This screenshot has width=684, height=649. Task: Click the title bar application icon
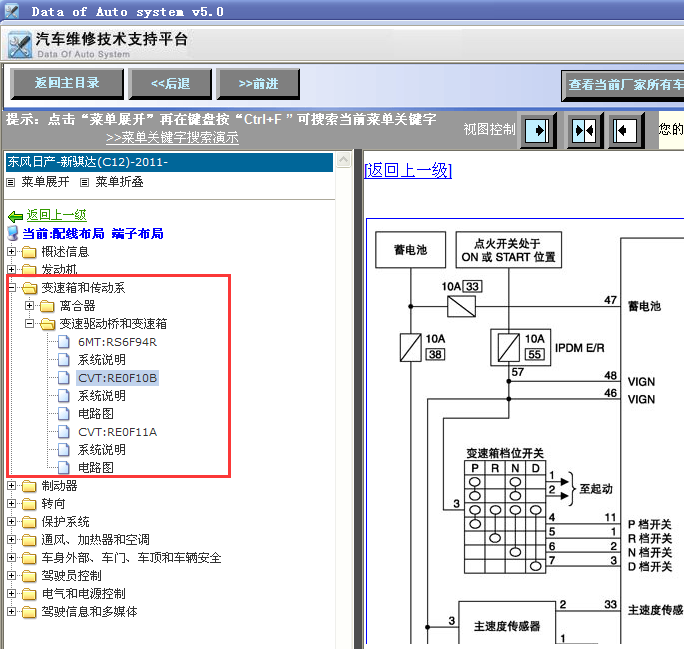12,10
